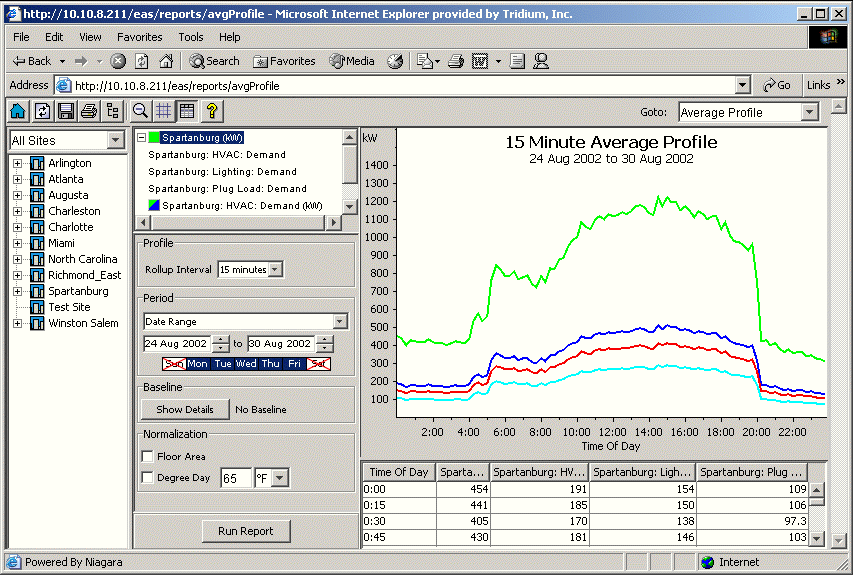The width and height of the screenshot is (853, 575).
Task: Toggle the data table icon
Action: pos(187,111)
